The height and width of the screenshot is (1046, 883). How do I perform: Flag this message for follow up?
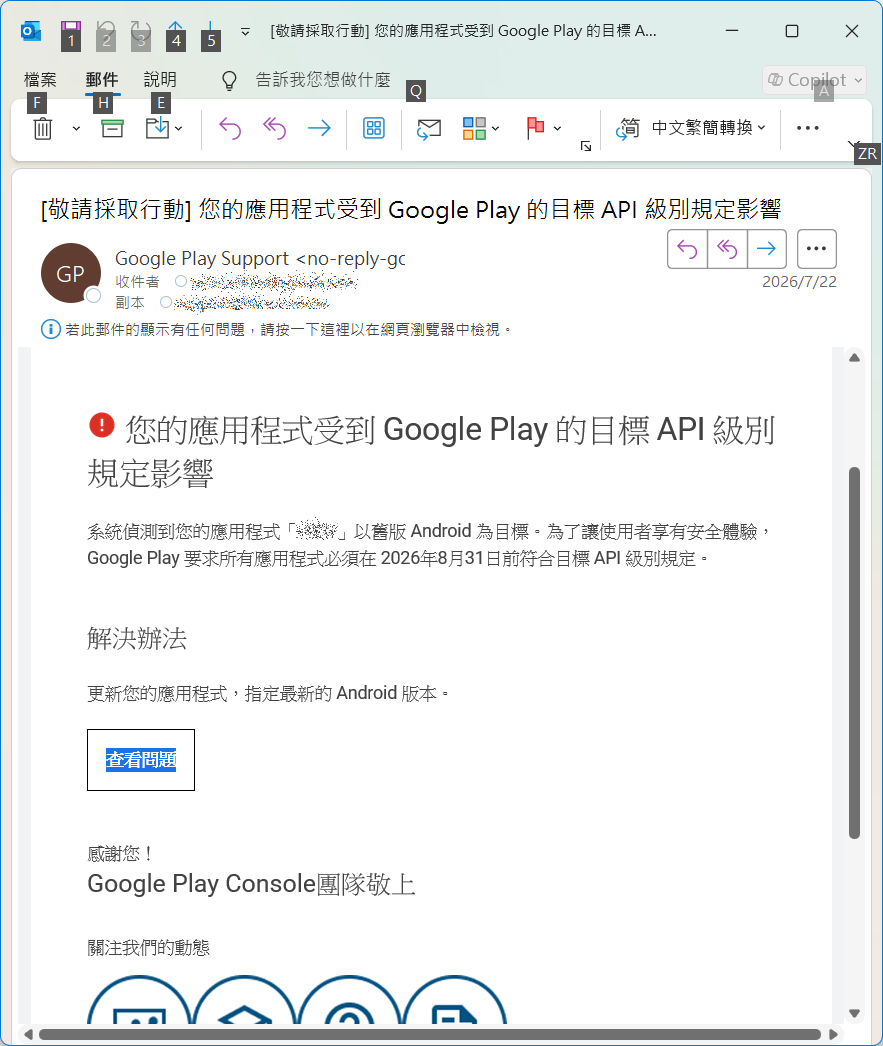[535, 128]
